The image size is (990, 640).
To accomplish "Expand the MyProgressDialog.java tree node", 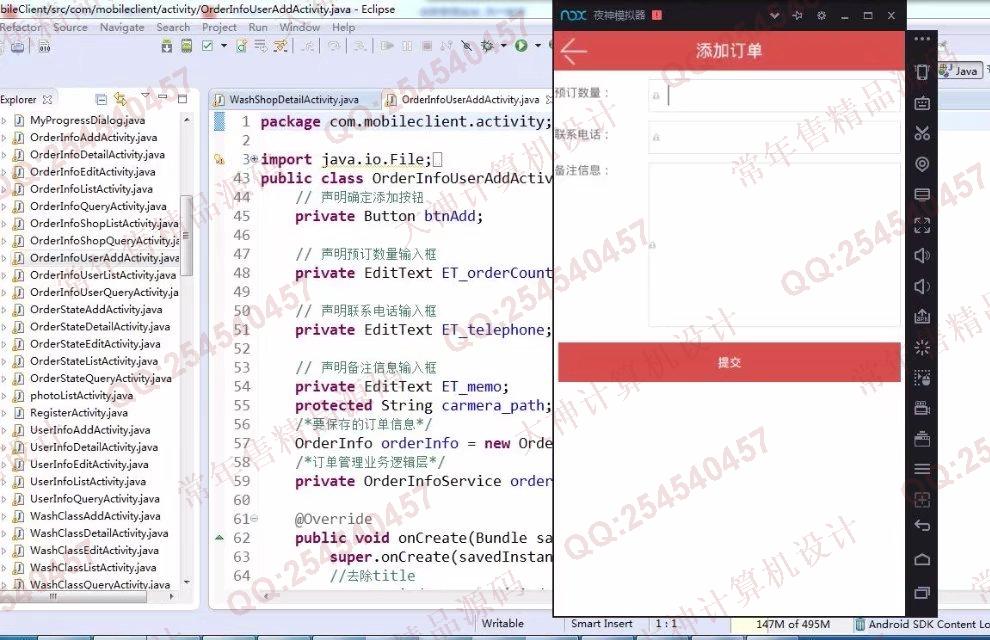I will (4, 120).
